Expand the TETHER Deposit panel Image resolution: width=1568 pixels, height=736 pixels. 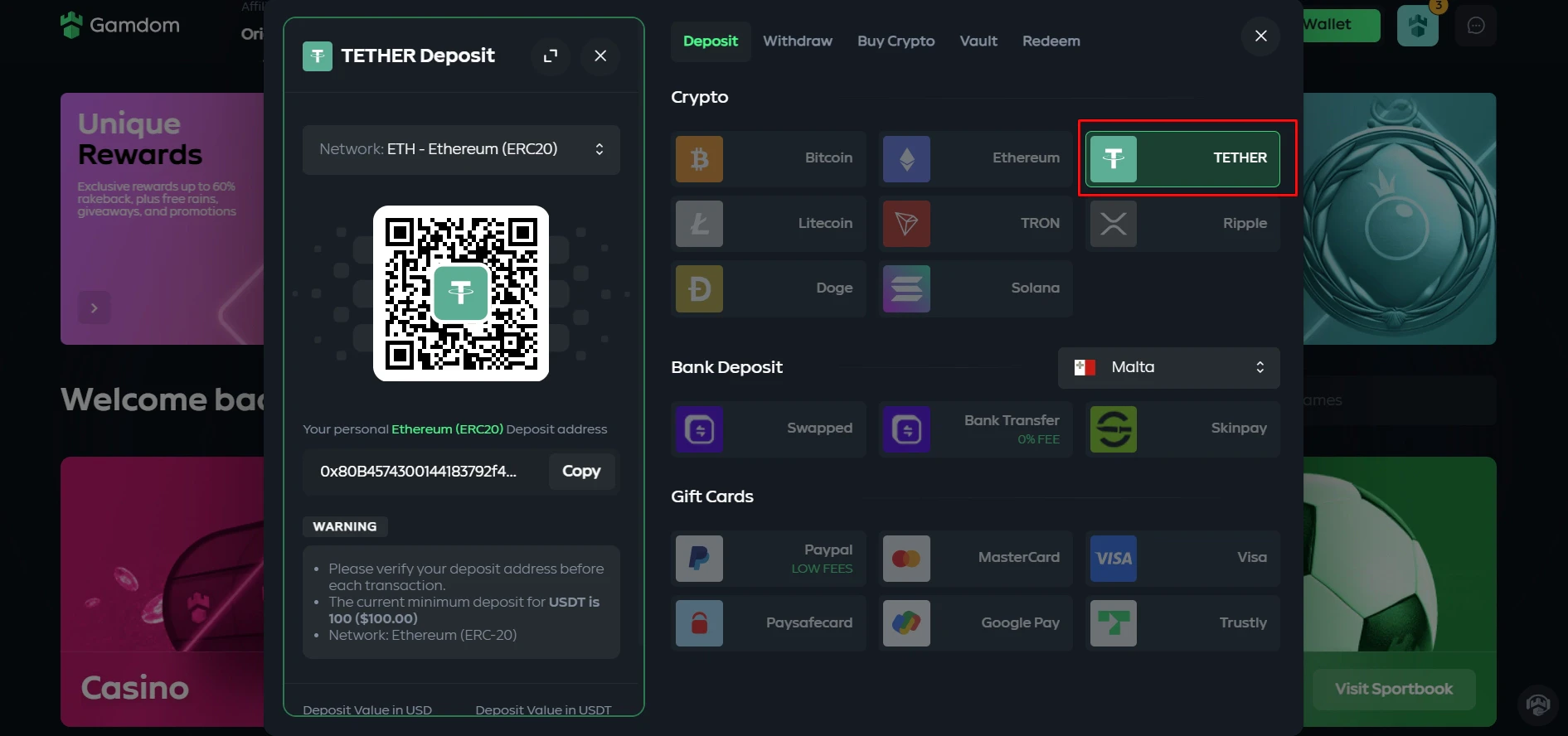[551, 56]
